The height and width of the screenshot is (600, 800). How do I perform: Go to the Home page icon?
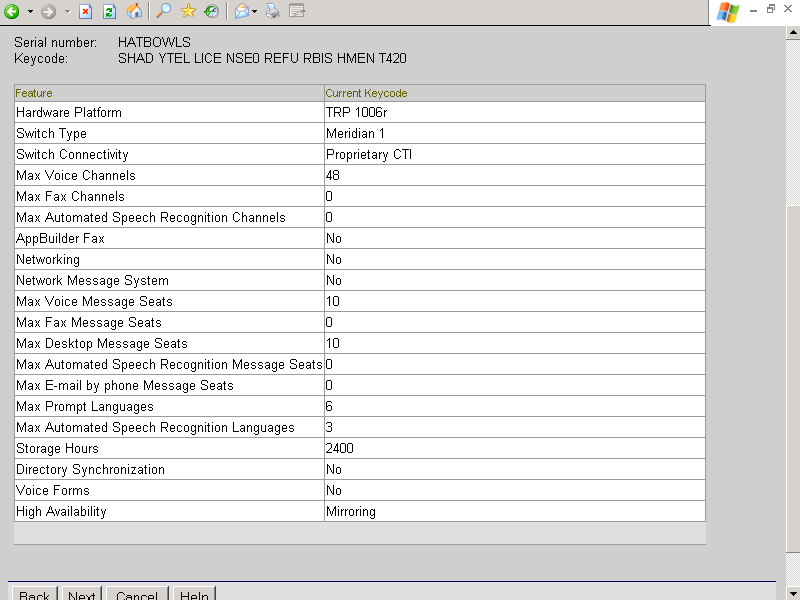pos(134,11)
